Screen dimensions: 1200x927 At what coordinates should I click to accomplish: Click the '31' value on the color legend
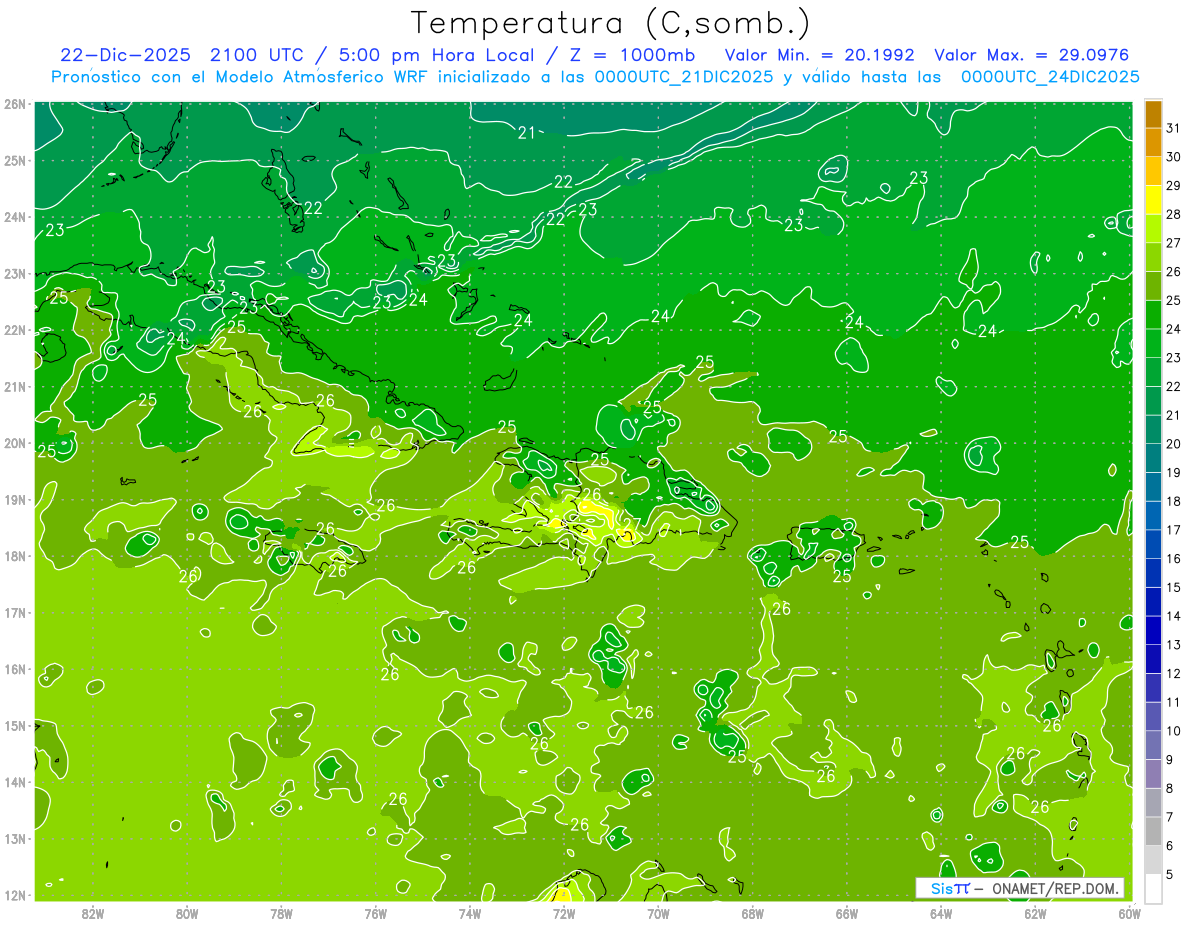[x=1173, y=128]
